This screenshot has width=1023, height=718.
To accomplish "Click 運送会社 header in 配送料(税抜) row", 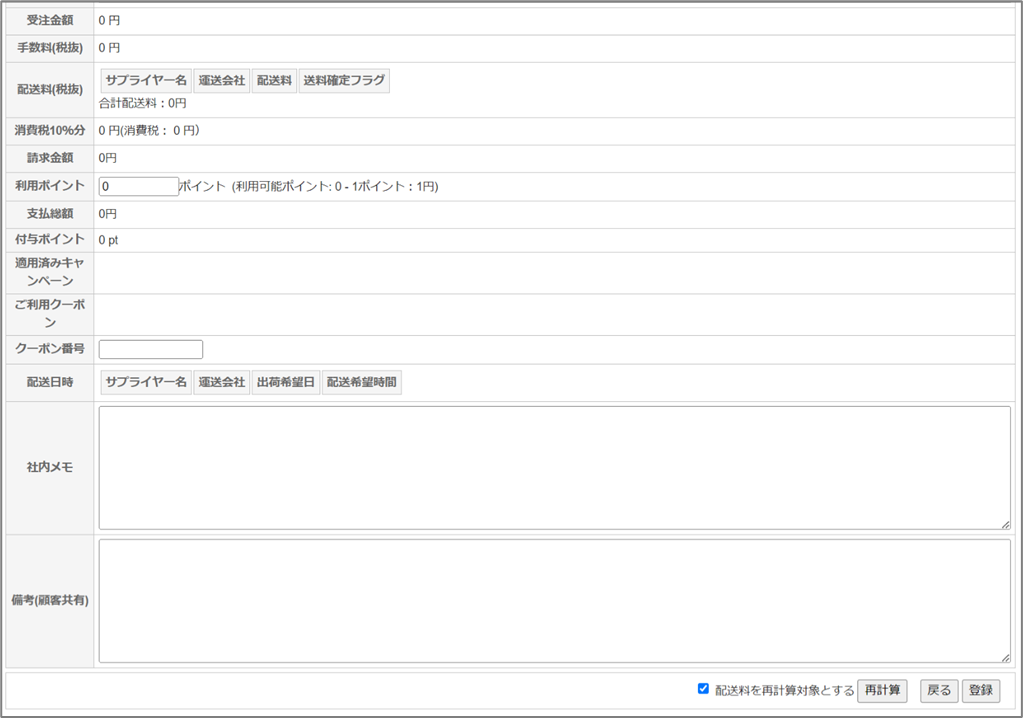I will click(x=221, y=81).
